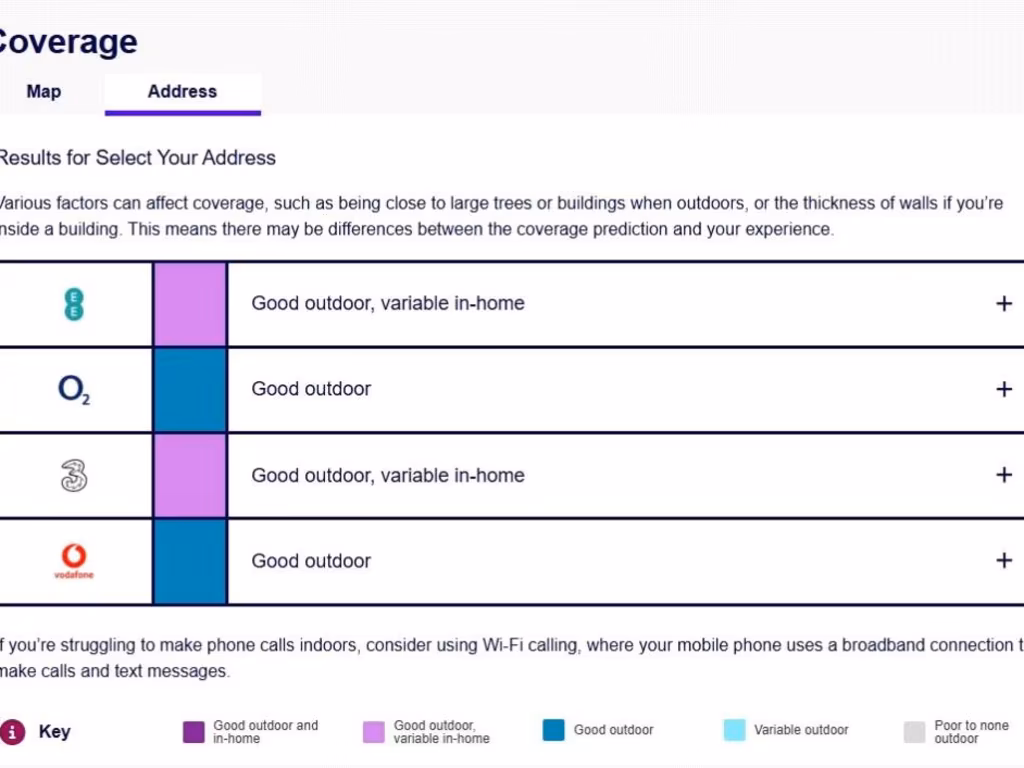Expand the Vodafone coverage row

[x=1004, y=561]
